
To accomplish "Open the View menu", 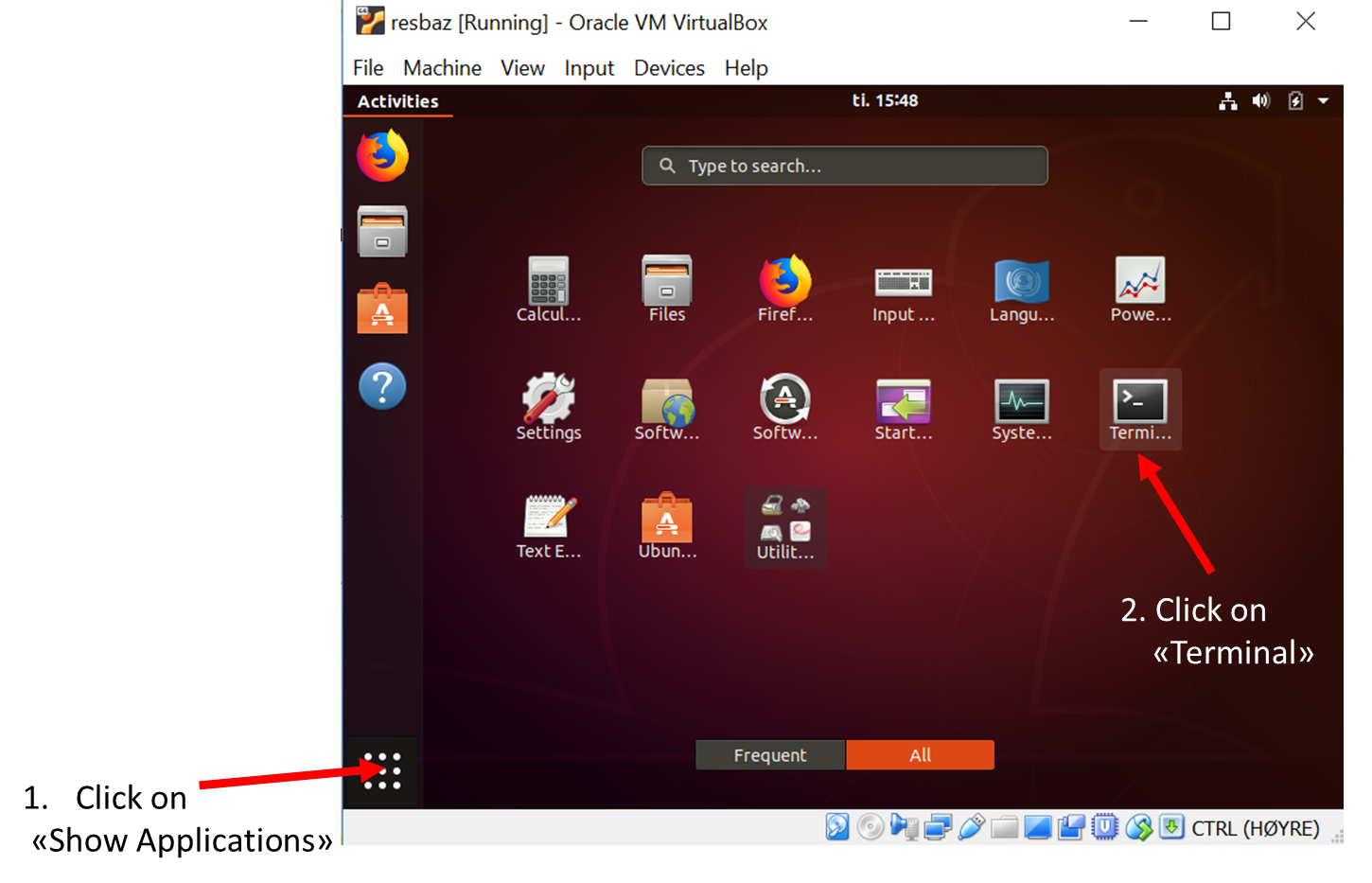I will coord(522,68).
